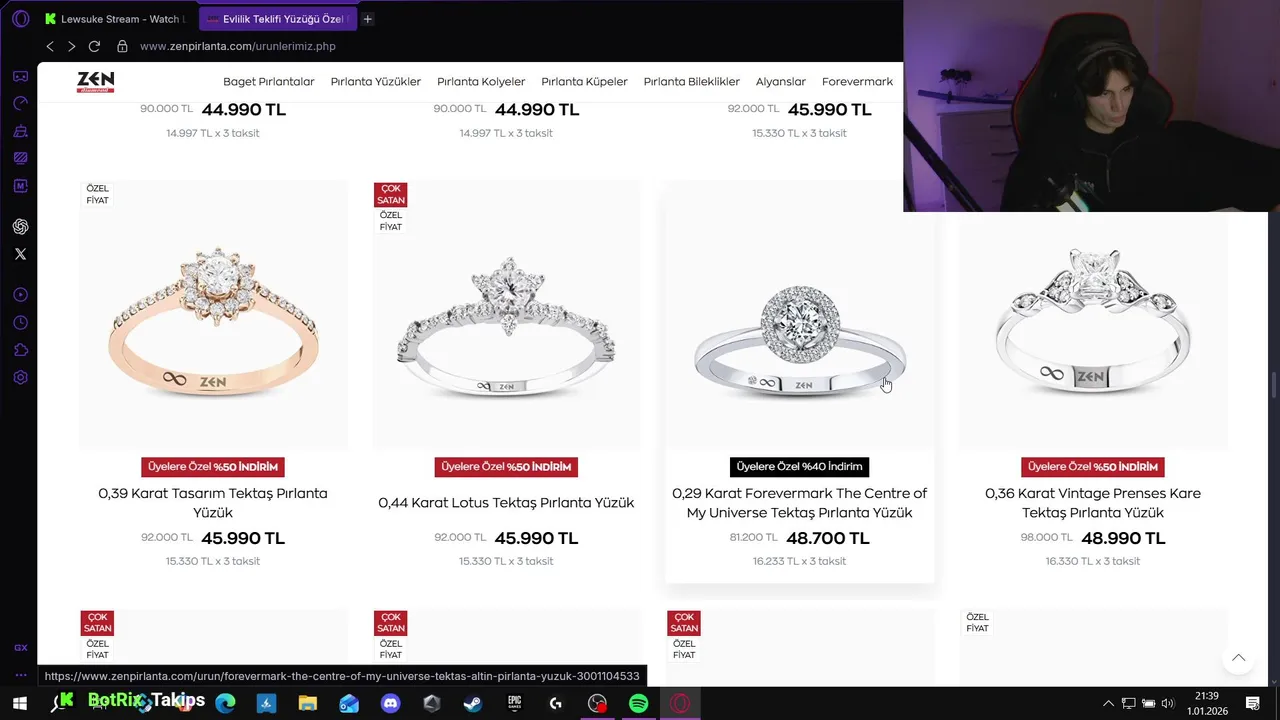Open the Forevermark menu item
Viewport: 1280px width, 720px height.
[x=857, y=82]
